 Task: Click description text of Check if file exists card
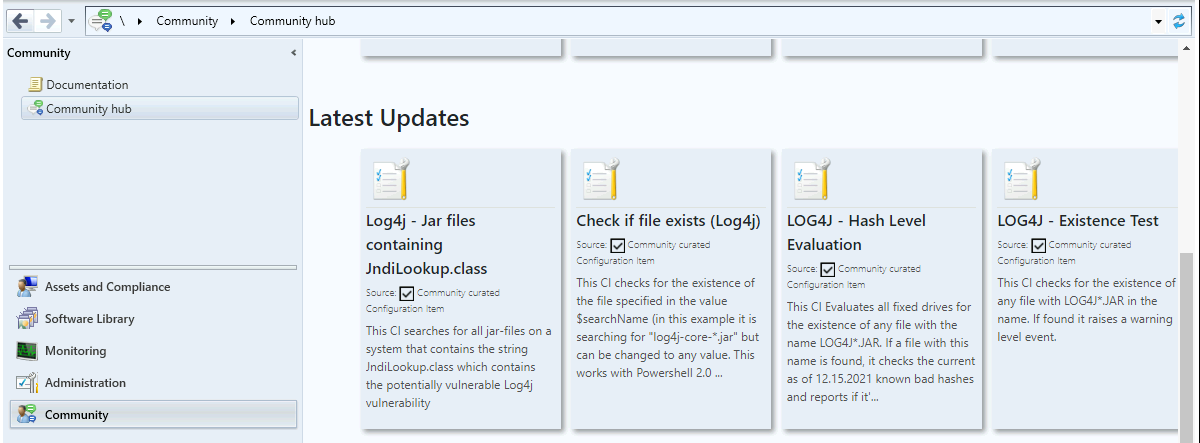point(668,328)
